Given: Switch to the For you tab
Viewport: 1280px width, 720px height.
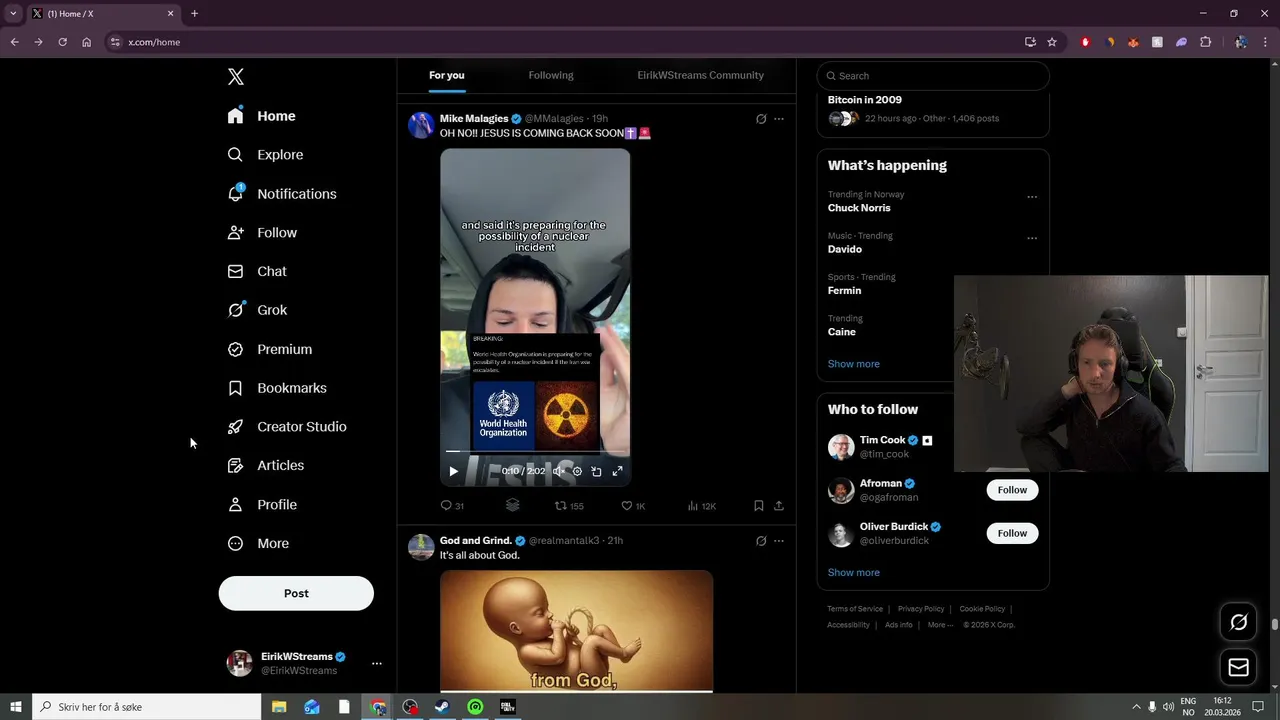Looking at the screenshot, I should pos(447,75).
